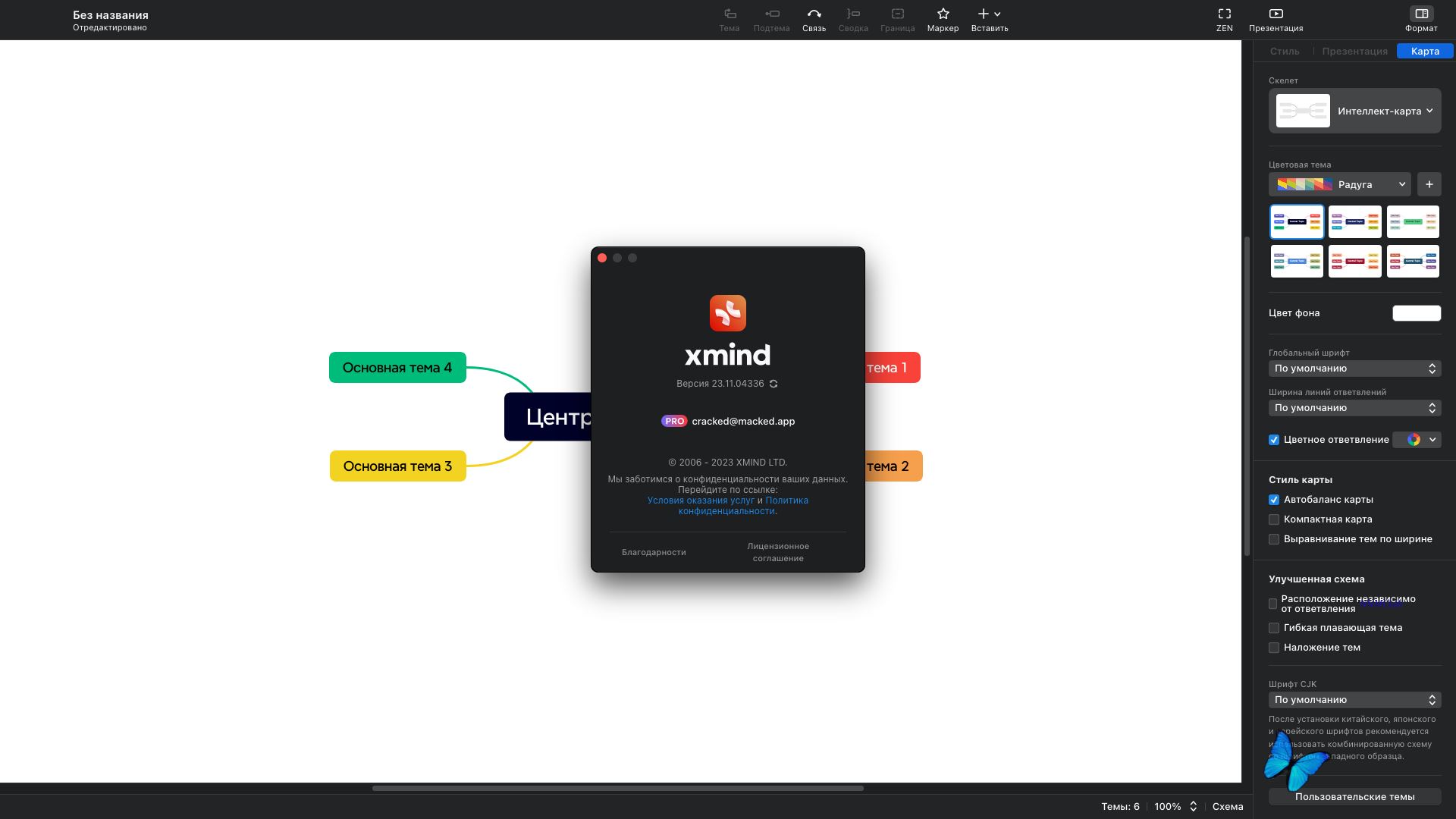Click Благодарности in About dialog
Screen dimensions: 1456x819
(x=654, y=552)
